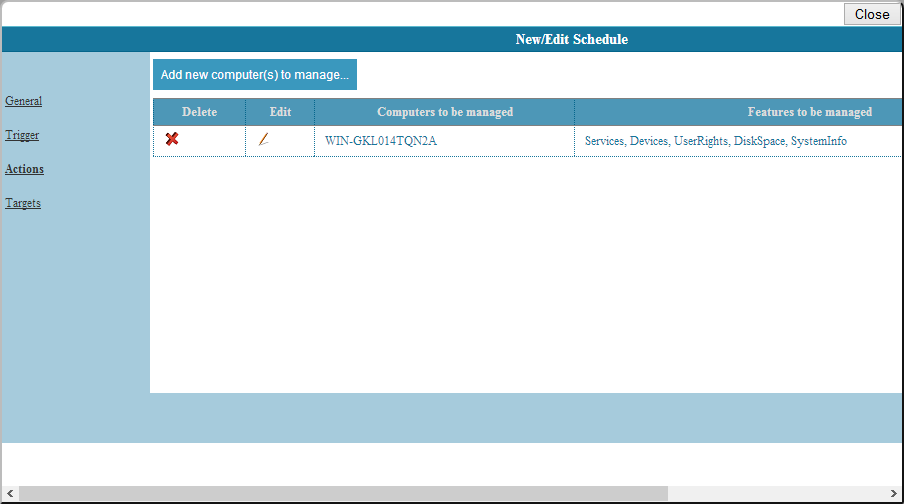Click the horizontal scrollbar thumb

344,494
